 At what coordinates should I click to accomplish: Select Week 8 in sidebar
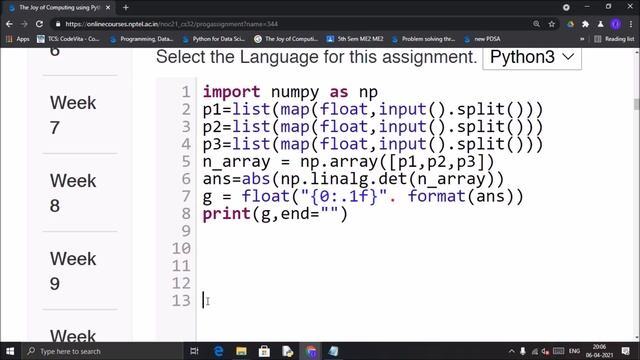(73, 193)
